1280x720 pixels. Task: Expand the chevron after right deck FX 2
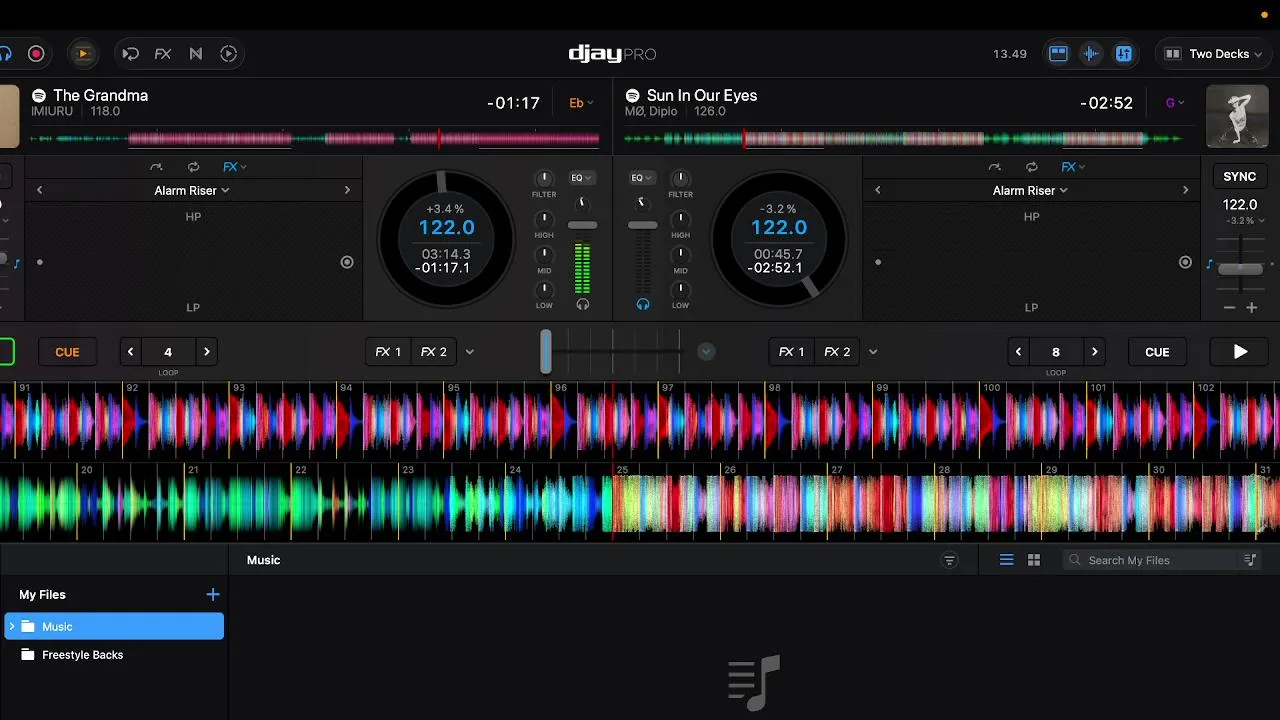873,352
